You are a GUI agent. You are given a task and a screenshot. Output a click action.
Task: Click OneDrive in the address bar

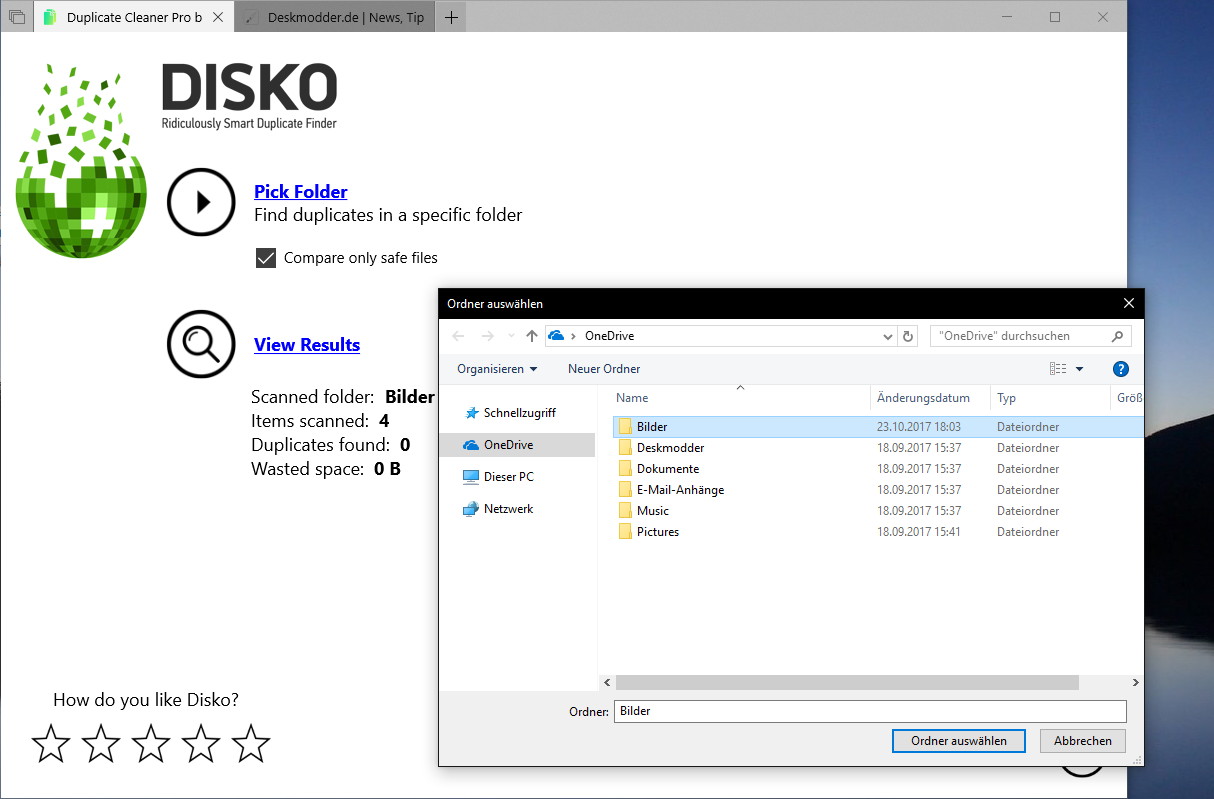click(x=609, y=336)
